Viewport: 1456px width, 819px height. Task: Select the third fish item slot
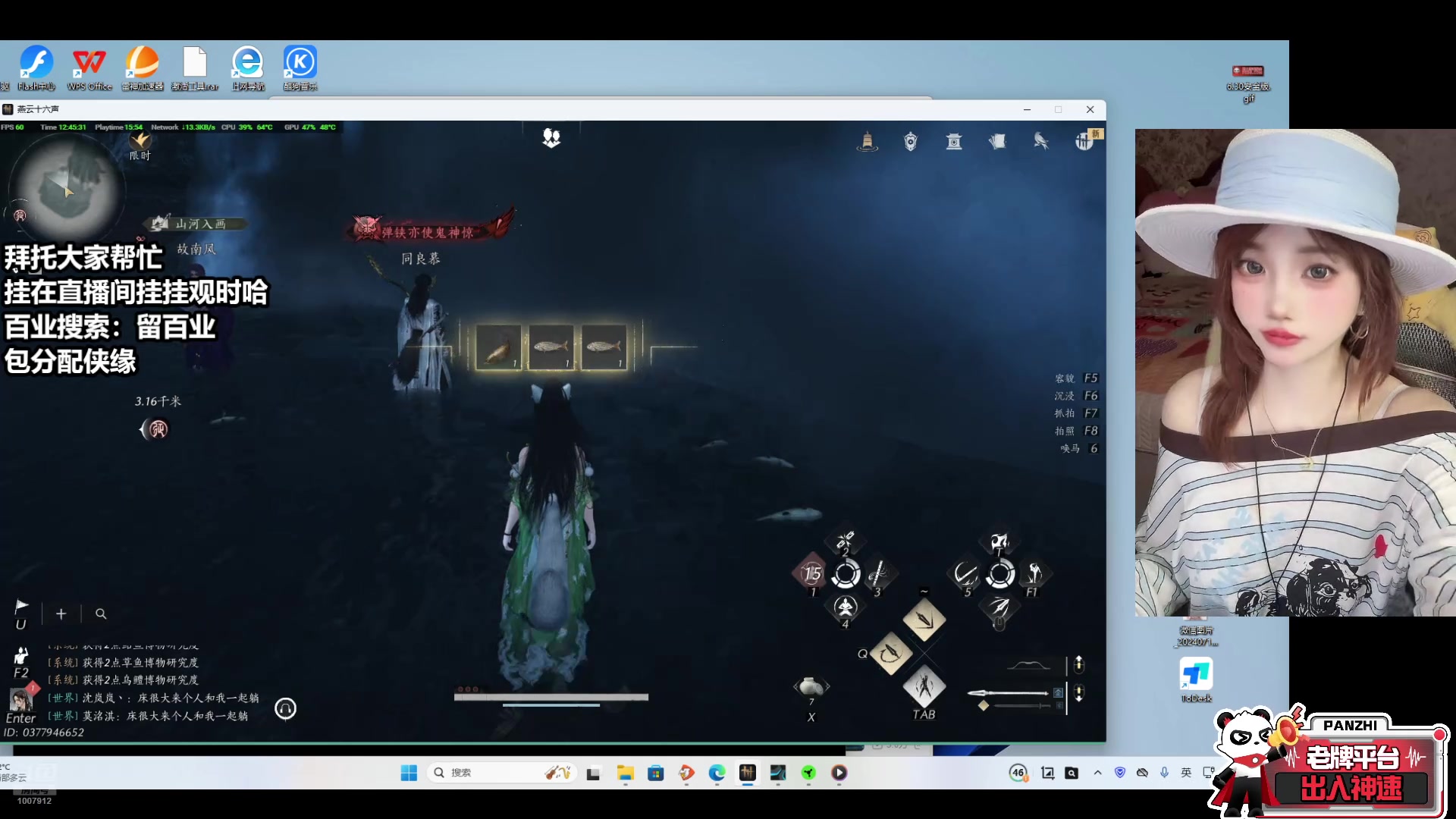604,347
